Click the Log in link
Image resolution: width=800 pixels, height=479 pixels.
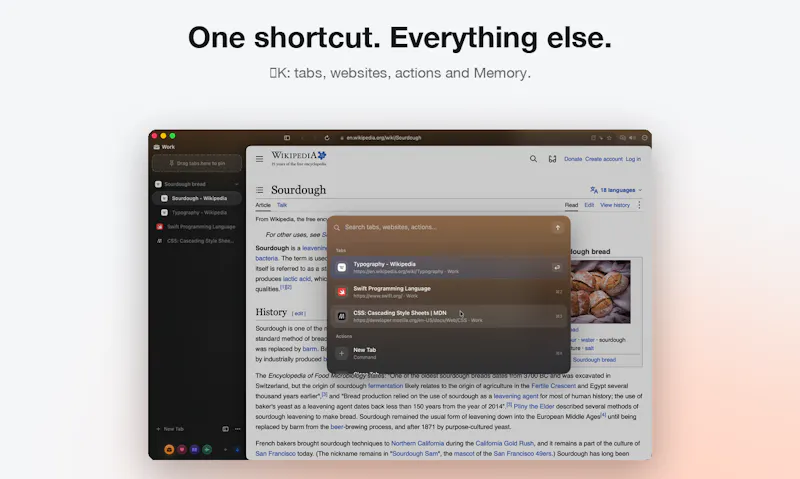[633, 159]
